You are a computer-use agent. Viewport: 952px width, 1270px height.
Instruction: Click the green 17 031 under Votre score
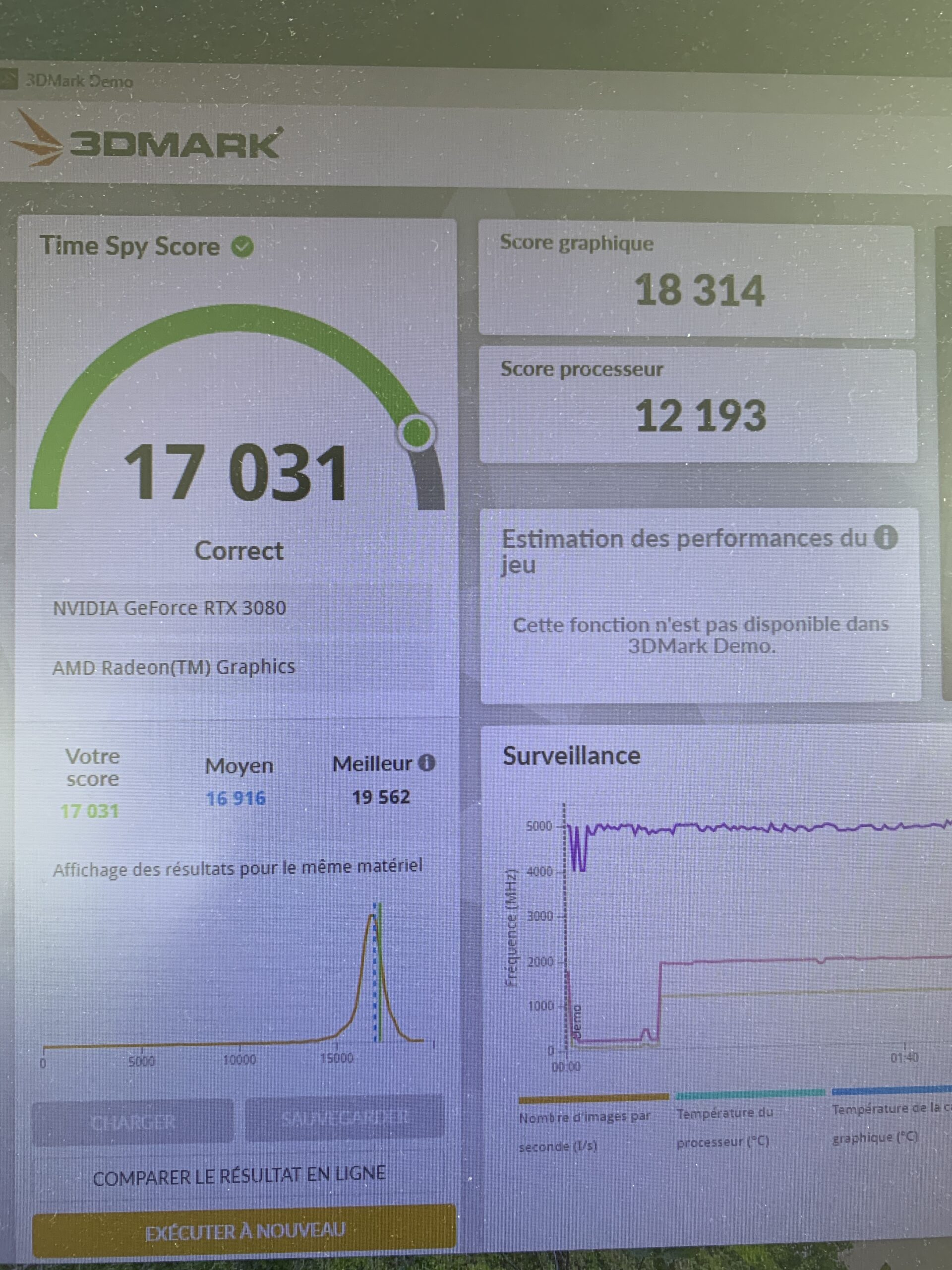coord(90,811)
